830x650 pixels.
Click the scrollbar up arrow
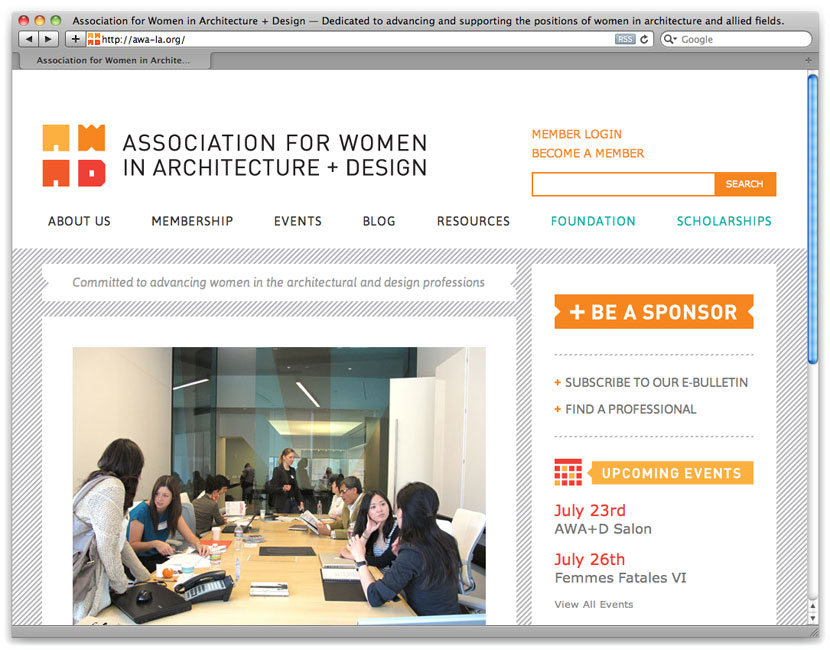[x=813, y=607]
